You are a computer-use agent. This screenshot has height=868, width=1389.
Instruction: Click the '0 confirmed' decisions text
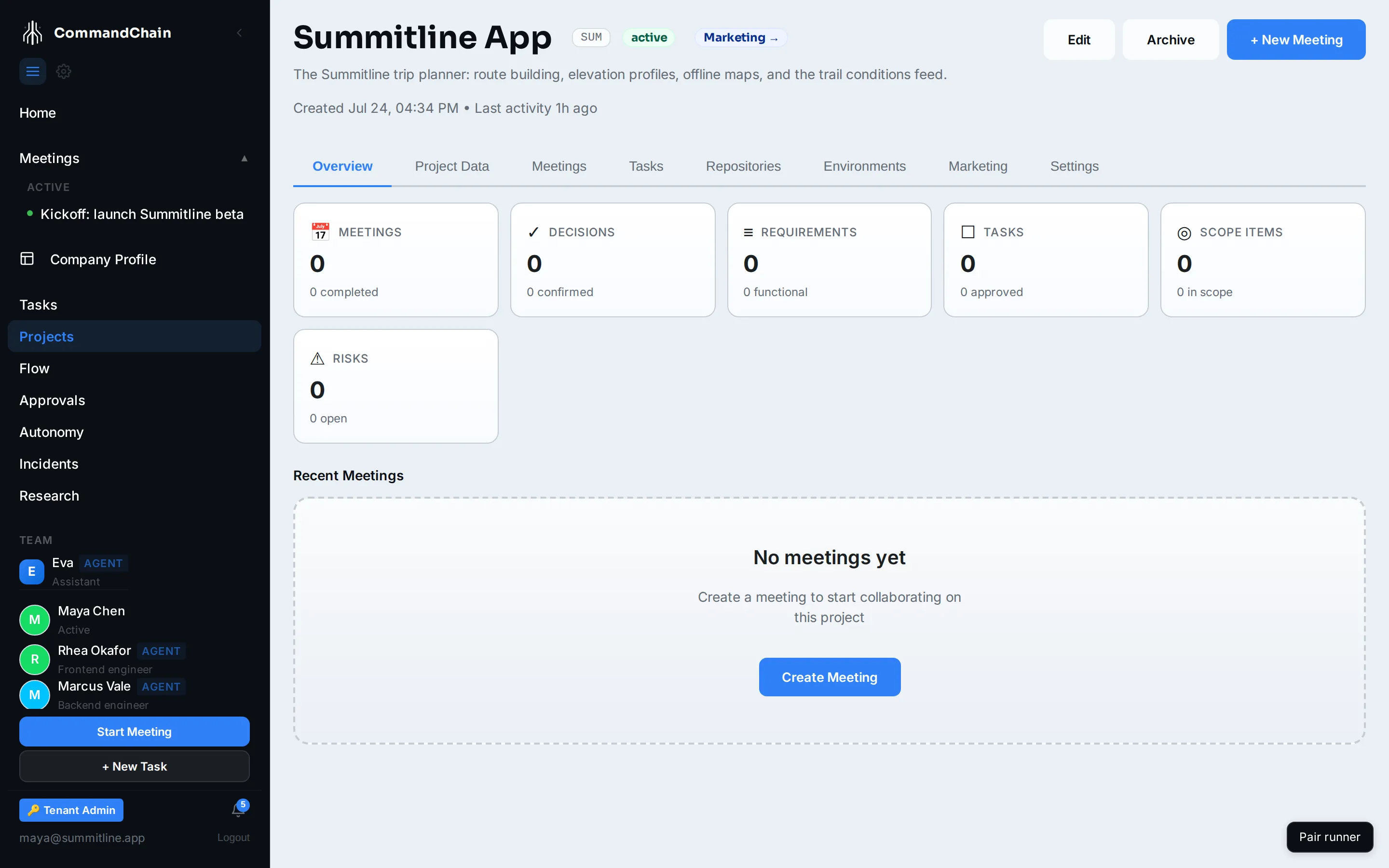click(x=560, y=292)
